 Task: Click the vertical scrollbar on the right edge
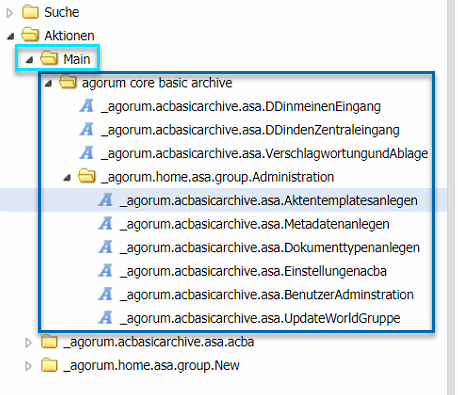(451, 197)
